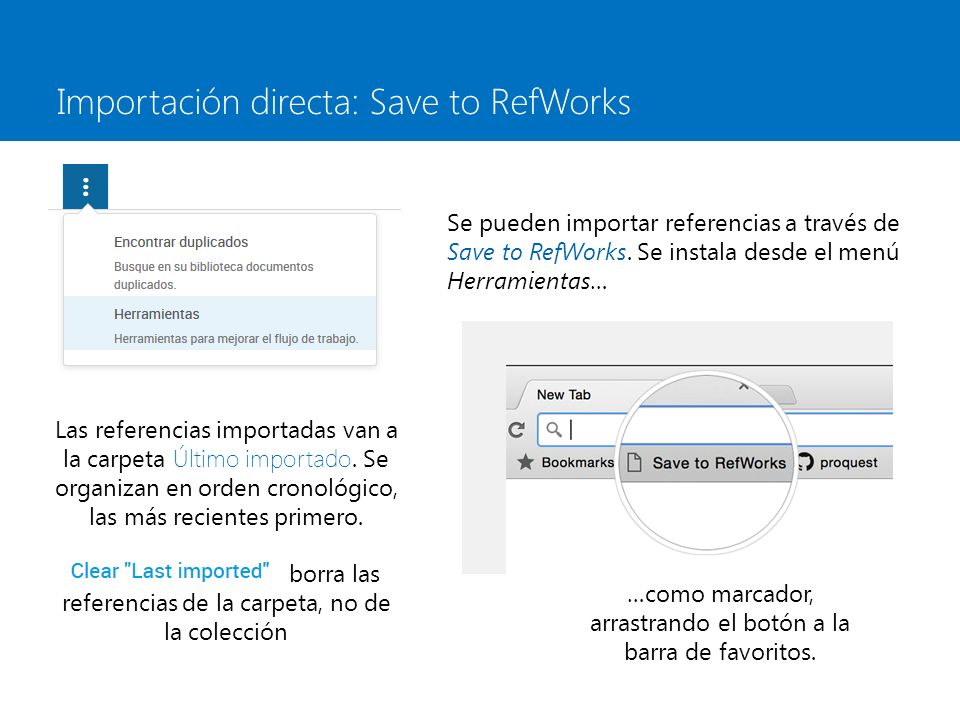The width and height of the screenshot is (960, 720).
Task: Close the New Tab browser tab
Action: [743, 386]
